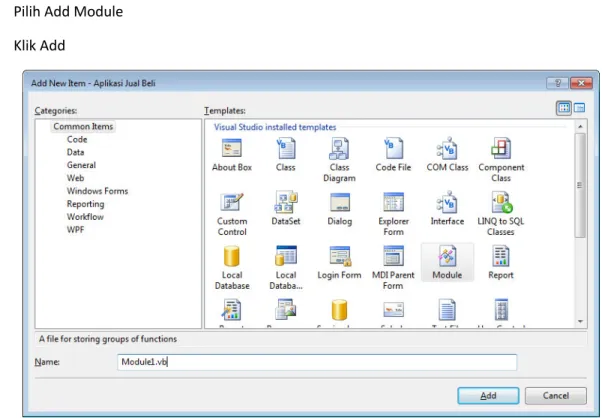Select Common Items category
Screen dimensions: 602x418
point(83,126)
